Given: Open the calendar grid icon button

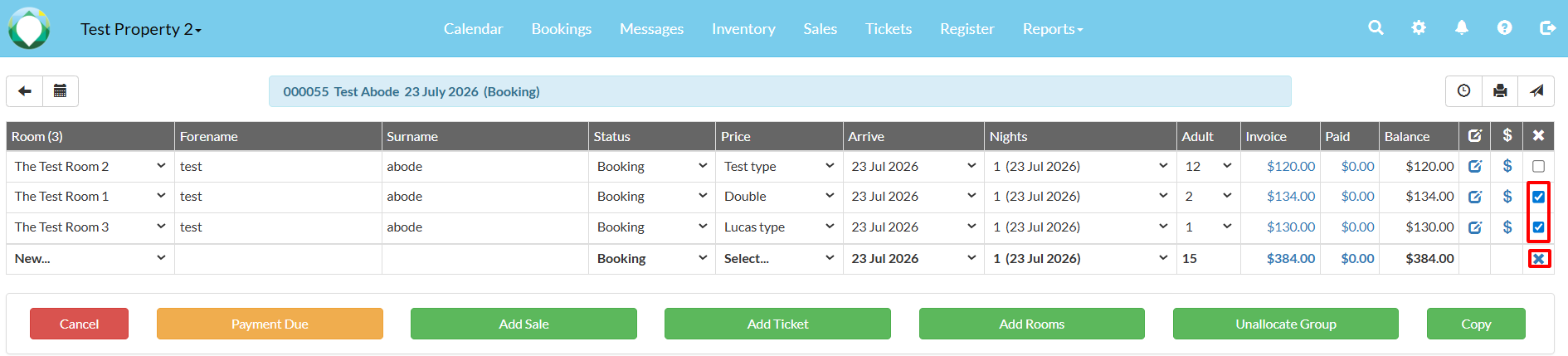Looking at the screenshot, I should pos(61,91).
